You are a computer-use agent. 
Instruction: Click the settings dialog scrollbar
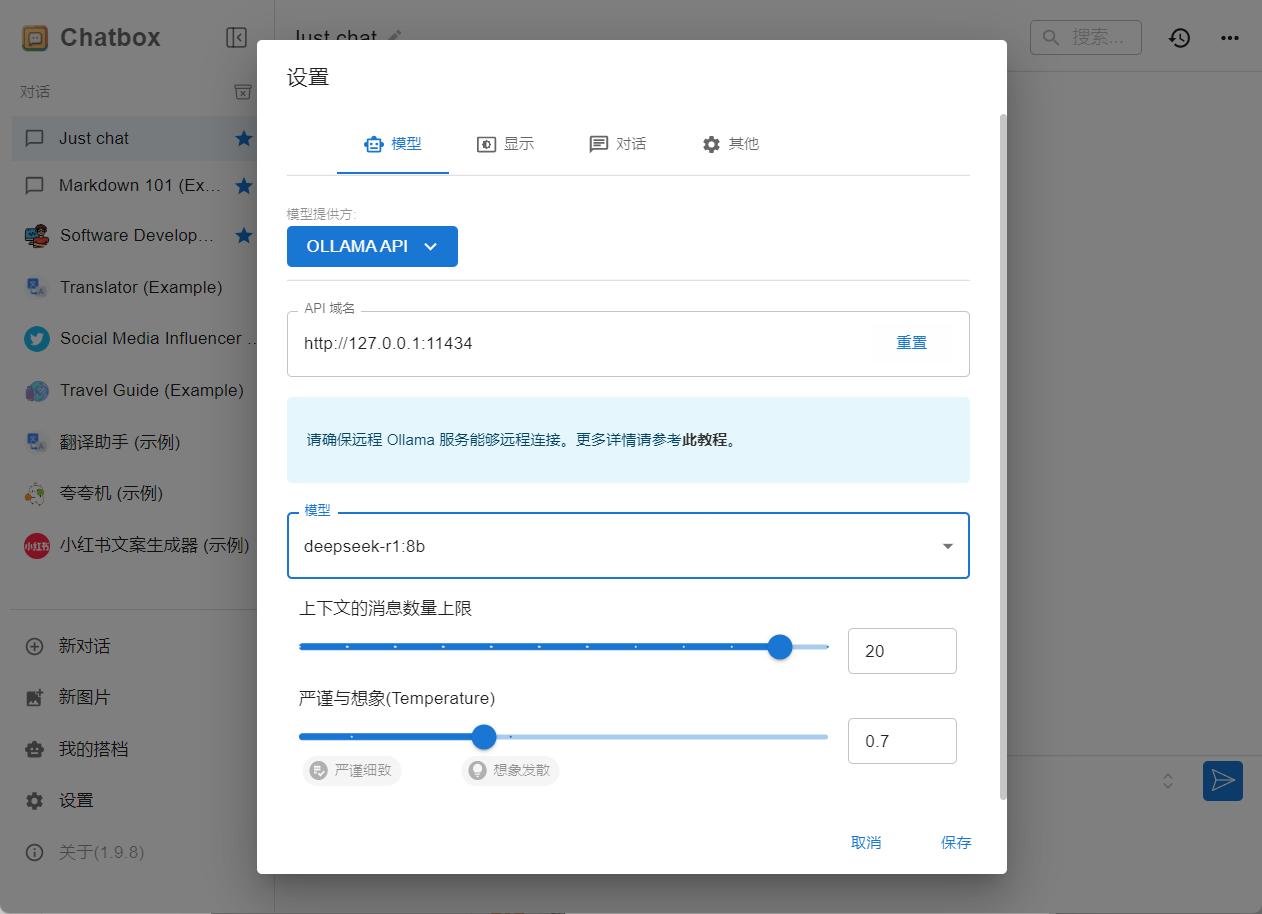click(x=1003, y=456)
